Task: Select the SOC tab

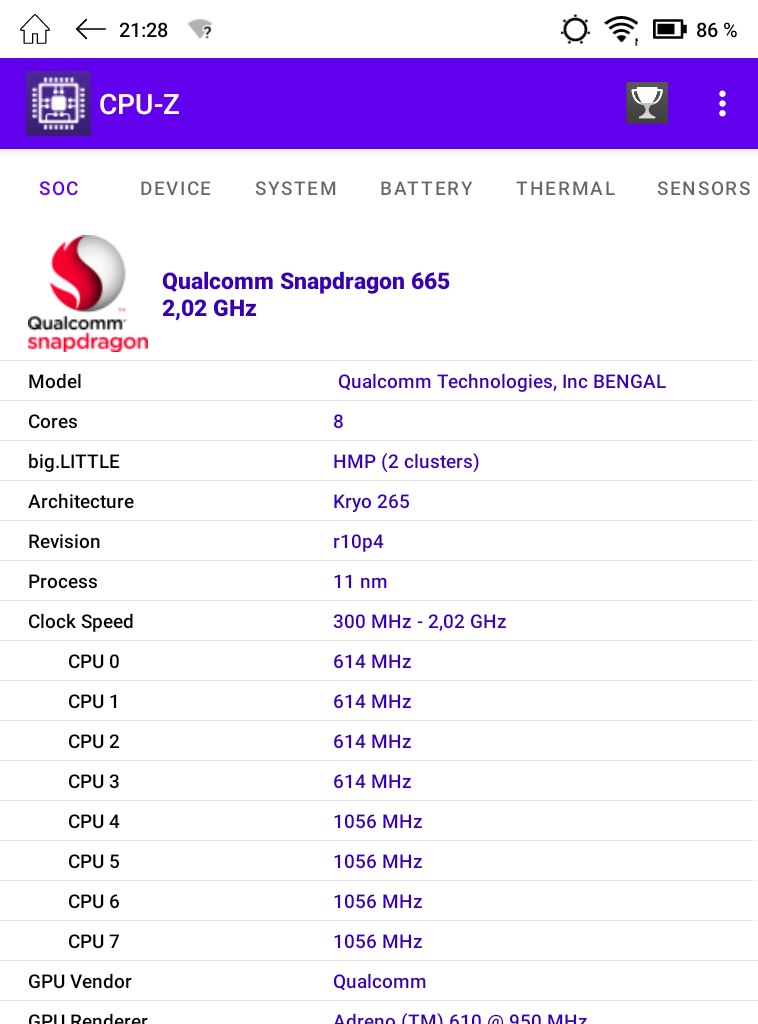Action: (x=59, y=189)
